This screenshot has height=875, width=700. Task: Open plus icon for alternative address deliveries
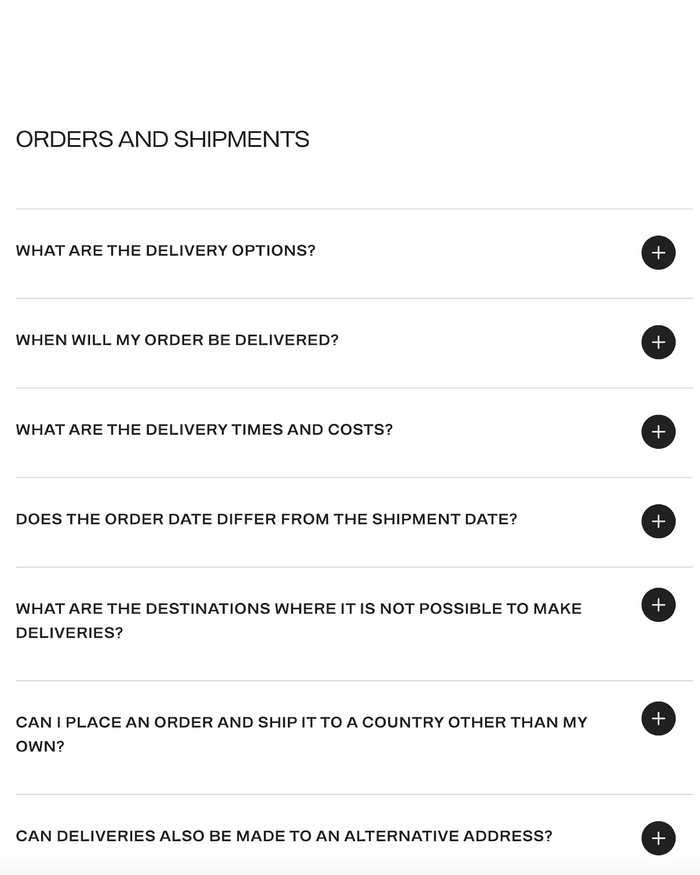pyautogui.click(x=658, y=838)
